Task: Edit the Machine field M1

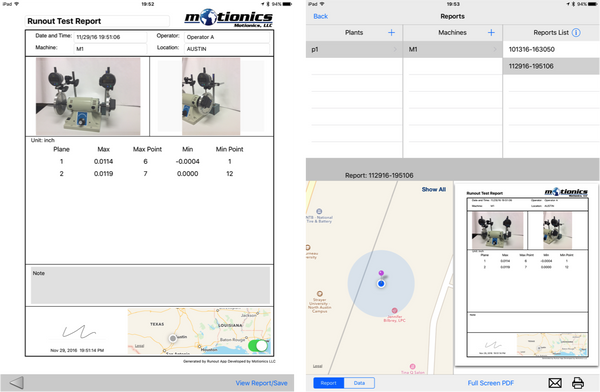Action: click(x=110, y=49)
